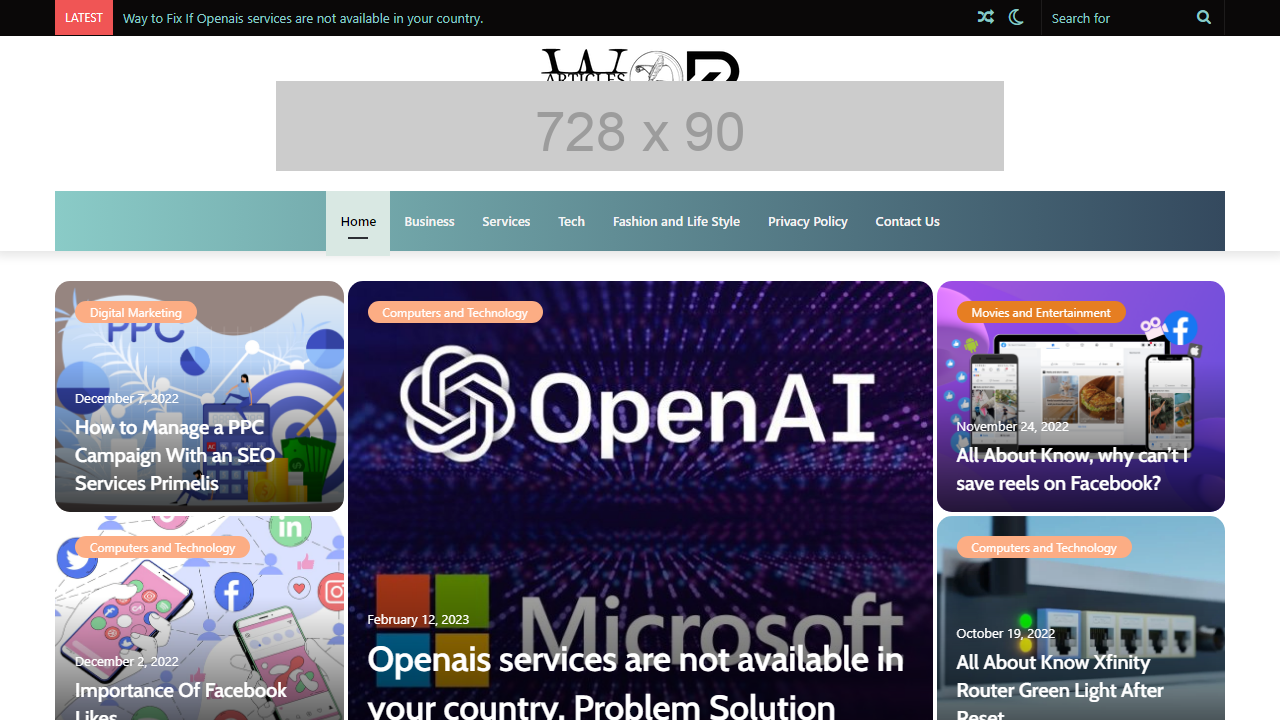1280x720 pixels.
Task: Open the 'save reels on Facebook' article
Action: [x=1072, y=469]
